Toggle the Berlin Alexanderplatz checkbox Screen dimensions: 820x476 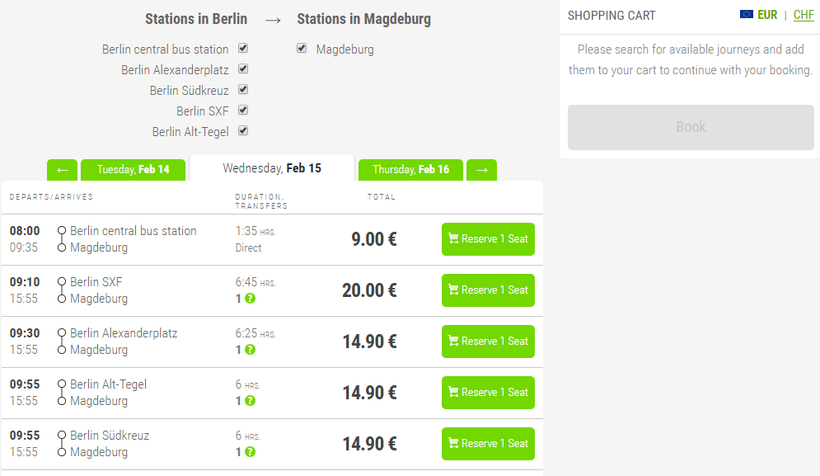tap(243, 69)
